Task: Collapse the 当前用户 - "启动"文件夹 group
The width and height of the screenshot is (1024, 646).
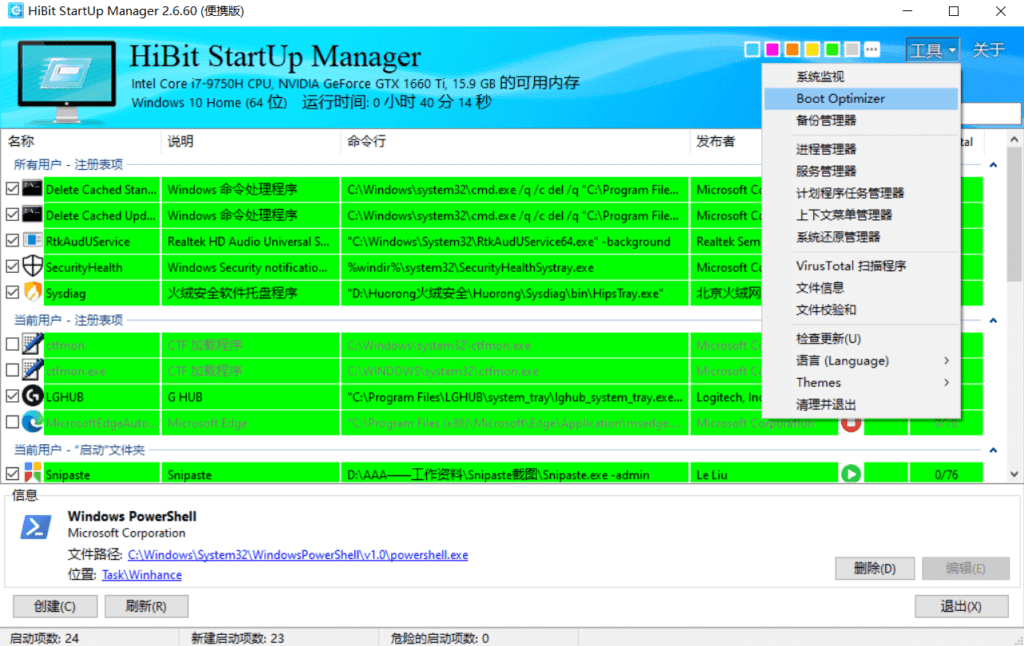Action: click(x=993, y=450)
